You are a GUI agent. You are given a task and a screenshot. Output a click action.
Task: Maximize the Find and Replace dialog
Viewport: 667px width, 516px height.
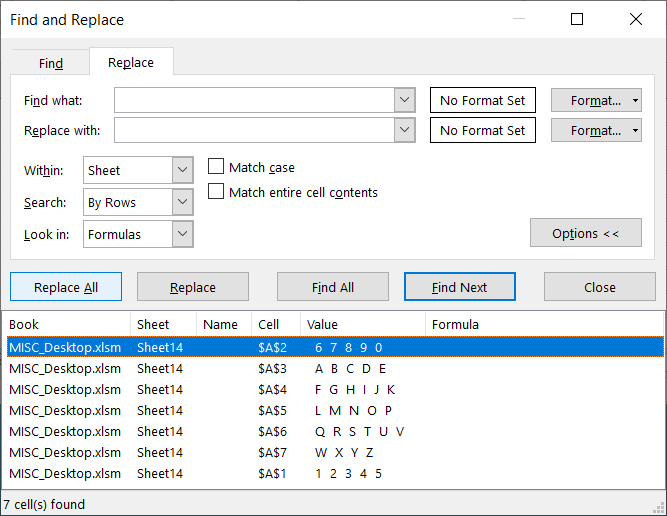[577, 19]
